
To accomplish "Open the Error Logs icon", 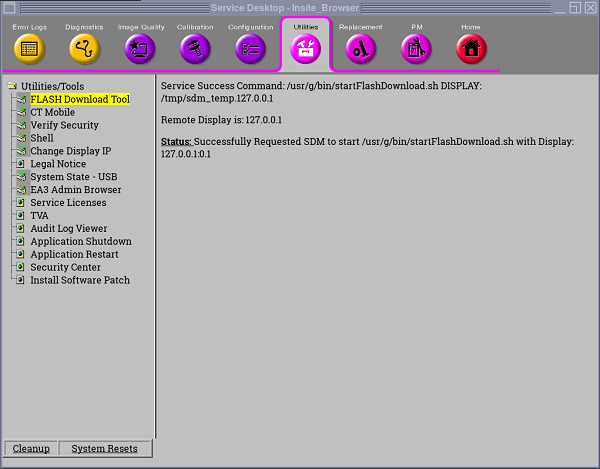I will pos(29,47).
